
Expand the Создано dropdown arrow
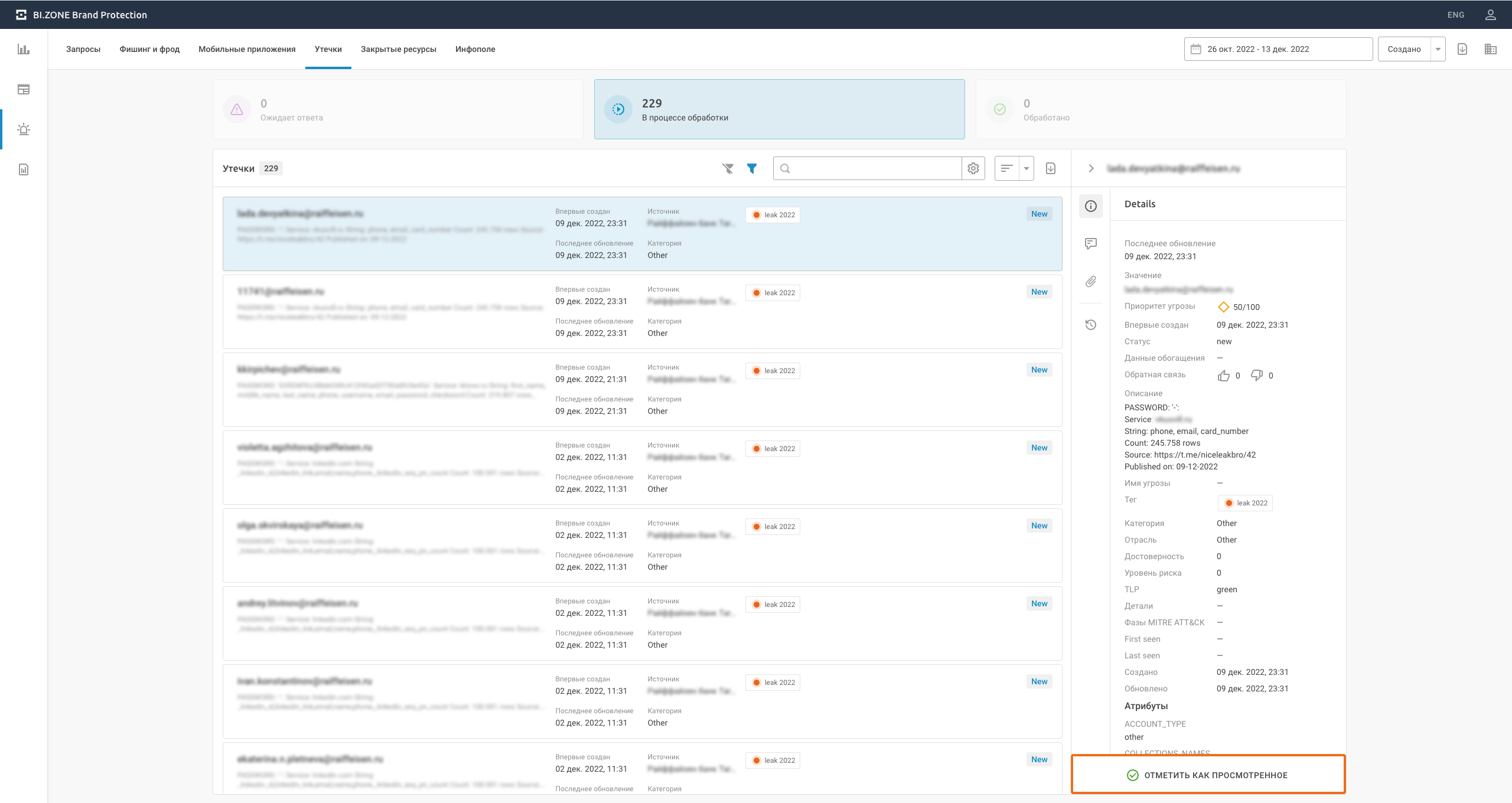pos(1438,49)
